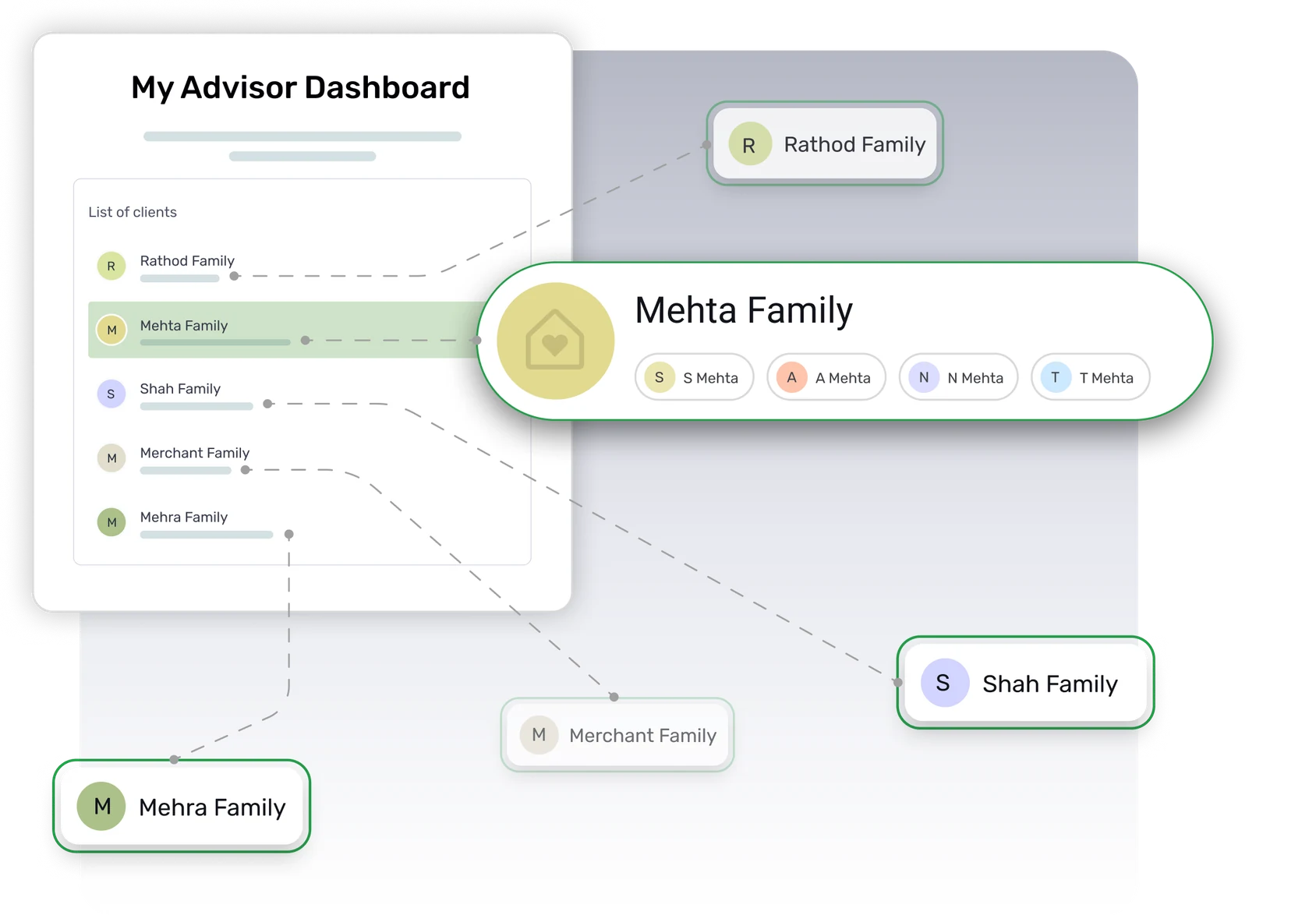Click the Mehra Family floating card label
The height and width of the screenshot is (915, 1316).
[212, 807]
